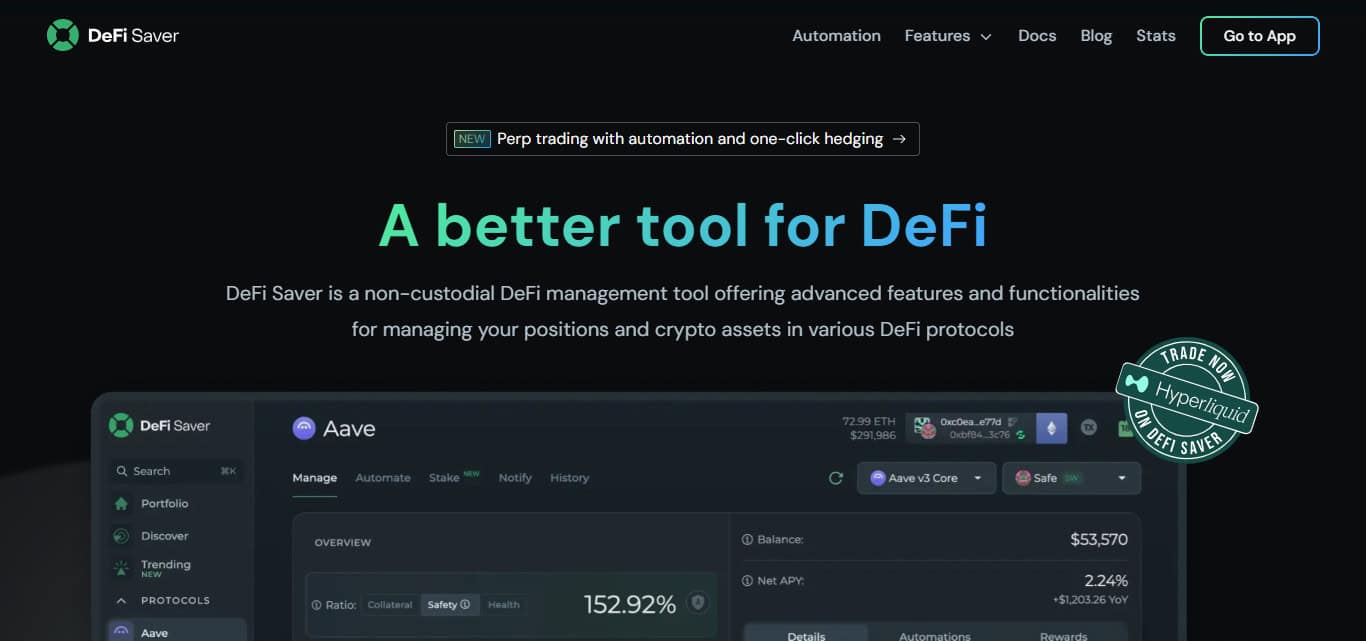Switch to the History tab

click(569, 478)
